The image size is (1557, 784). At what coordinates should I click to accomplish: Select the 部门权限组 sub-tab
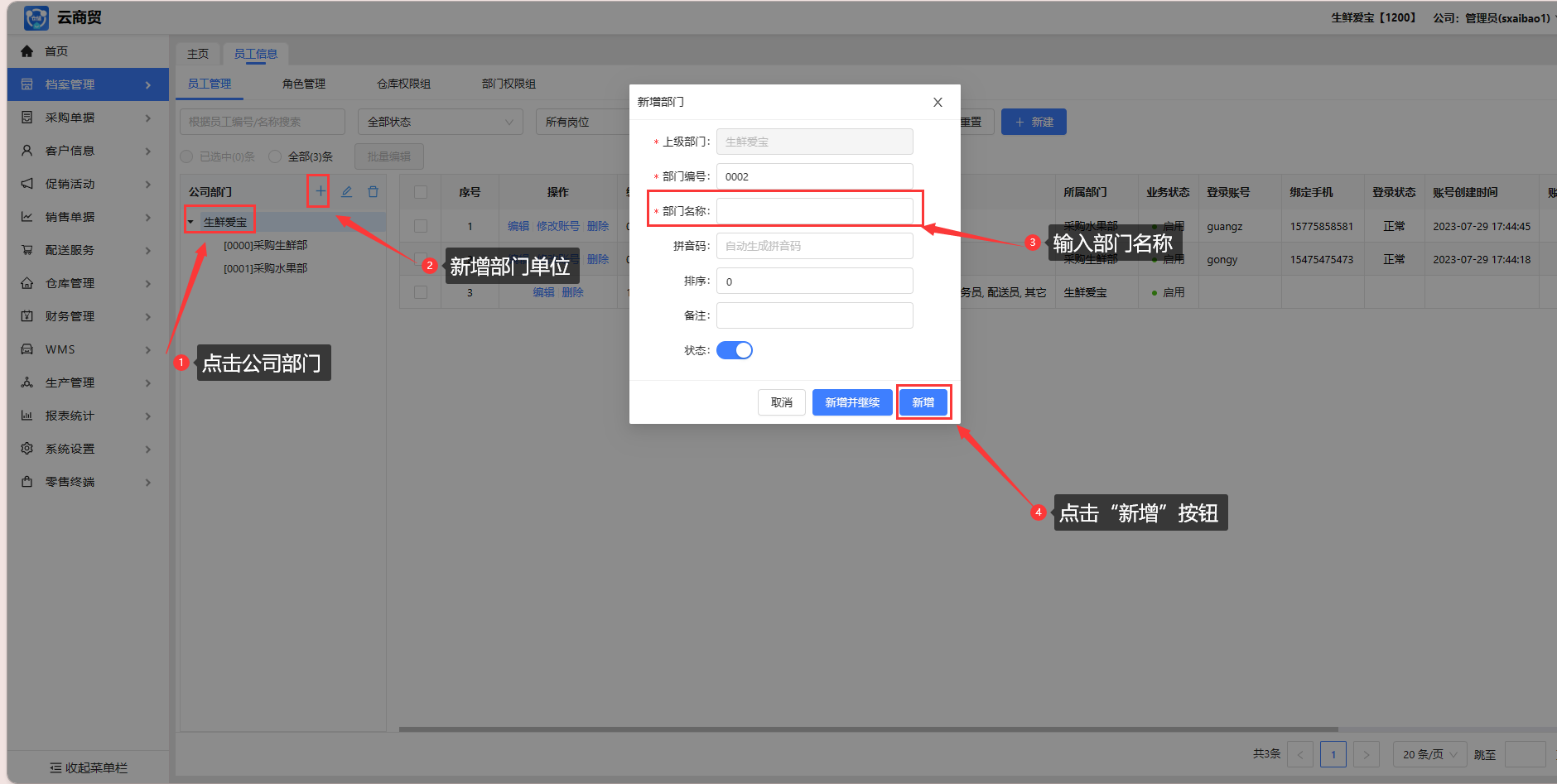(509, 84)
